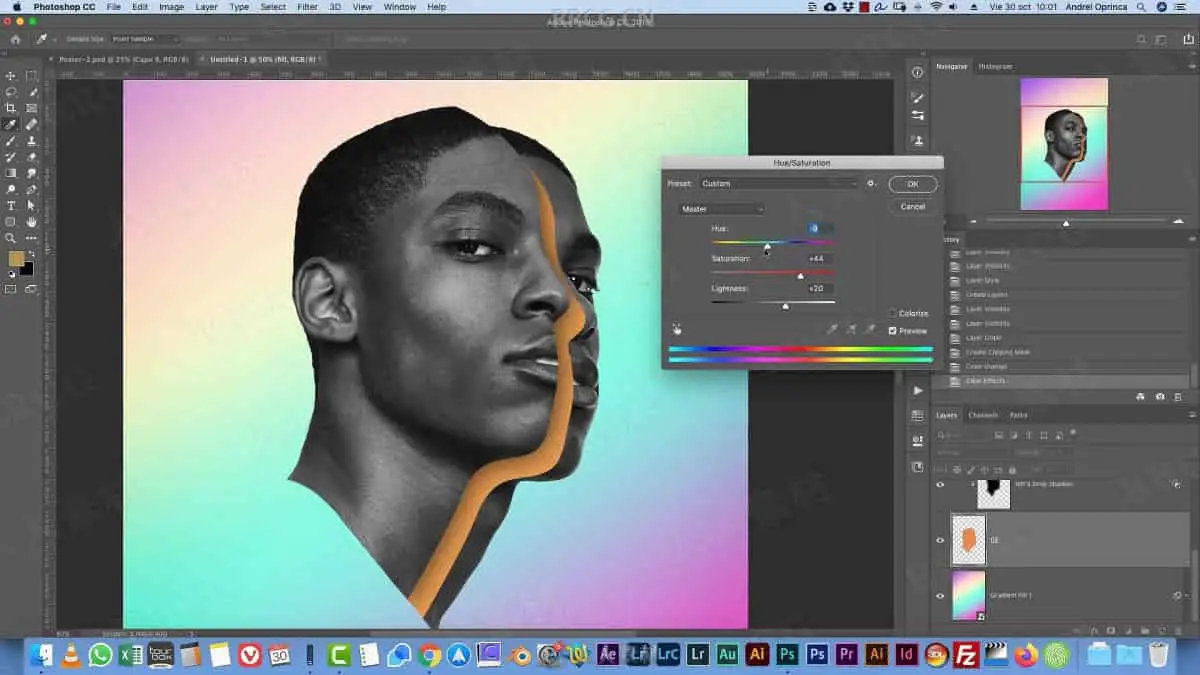Image resolution: width=1200 pixels, height=675 pixels.
Task: Toggle Quick Mask mode icon
Action: tap(11, 289)
